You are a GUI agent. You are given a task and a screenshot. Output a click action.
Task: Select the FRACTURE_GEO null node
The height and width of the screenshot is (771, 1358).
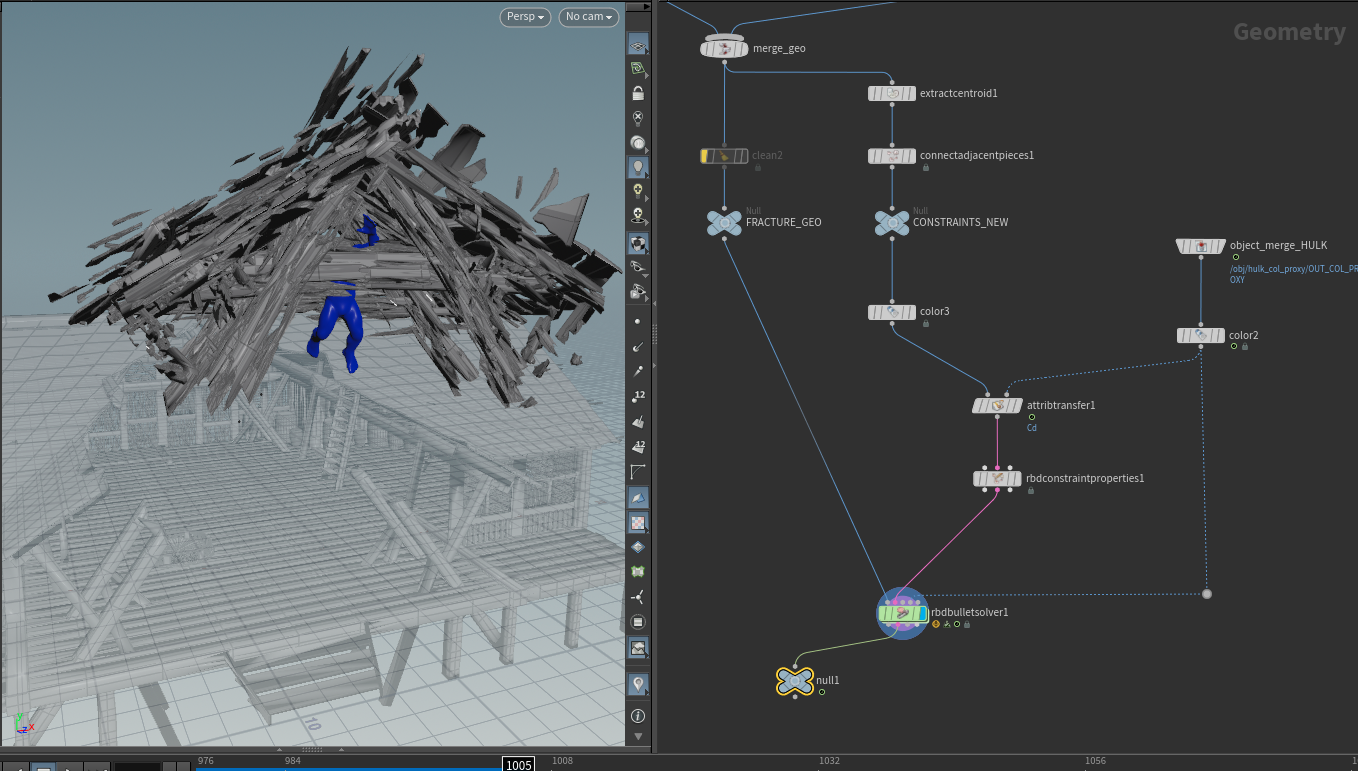(x=724, y=222)
